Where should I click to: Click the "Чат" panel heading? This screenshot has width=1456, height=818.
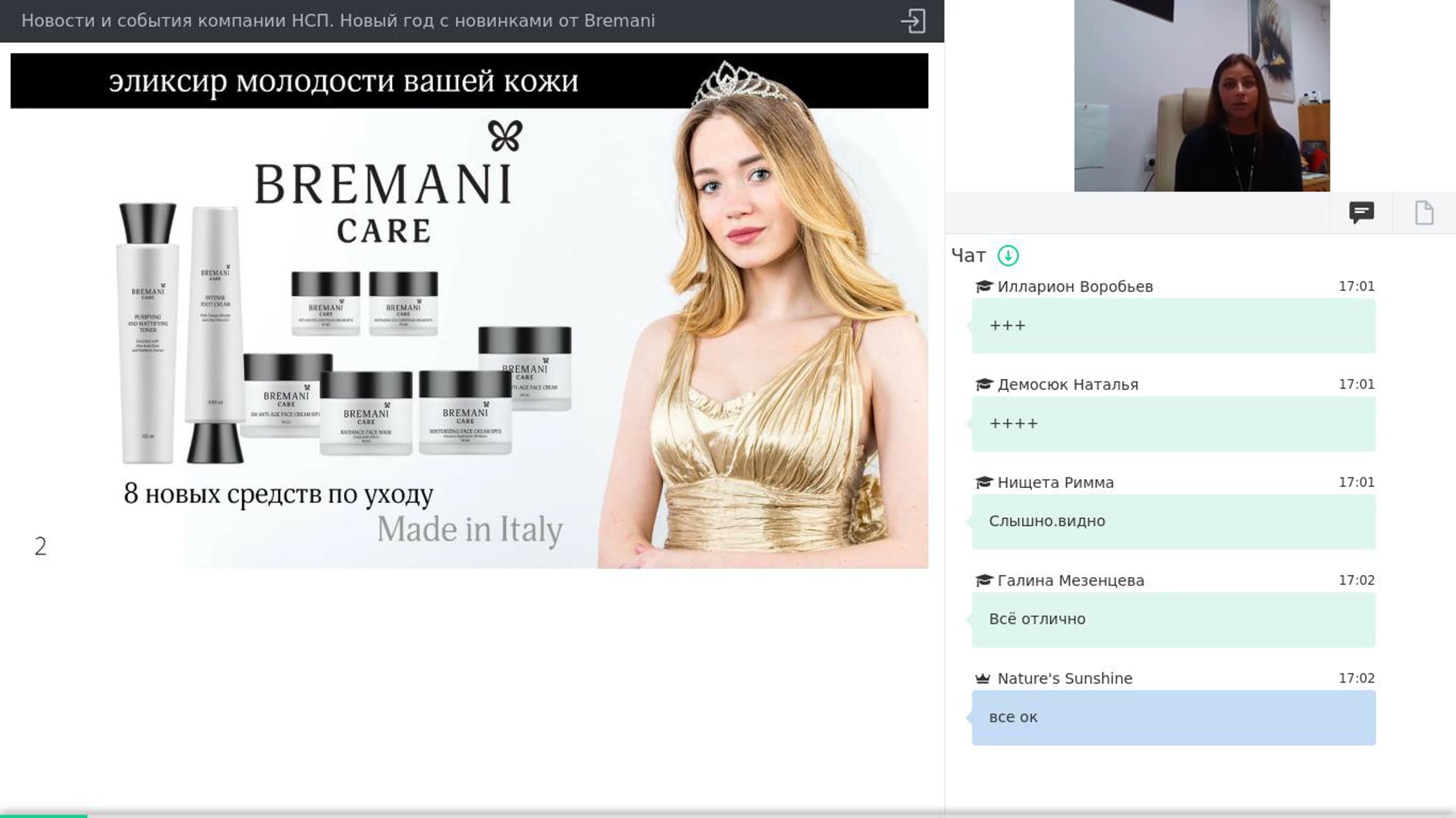pyautogui.click(x=968, y=256)
